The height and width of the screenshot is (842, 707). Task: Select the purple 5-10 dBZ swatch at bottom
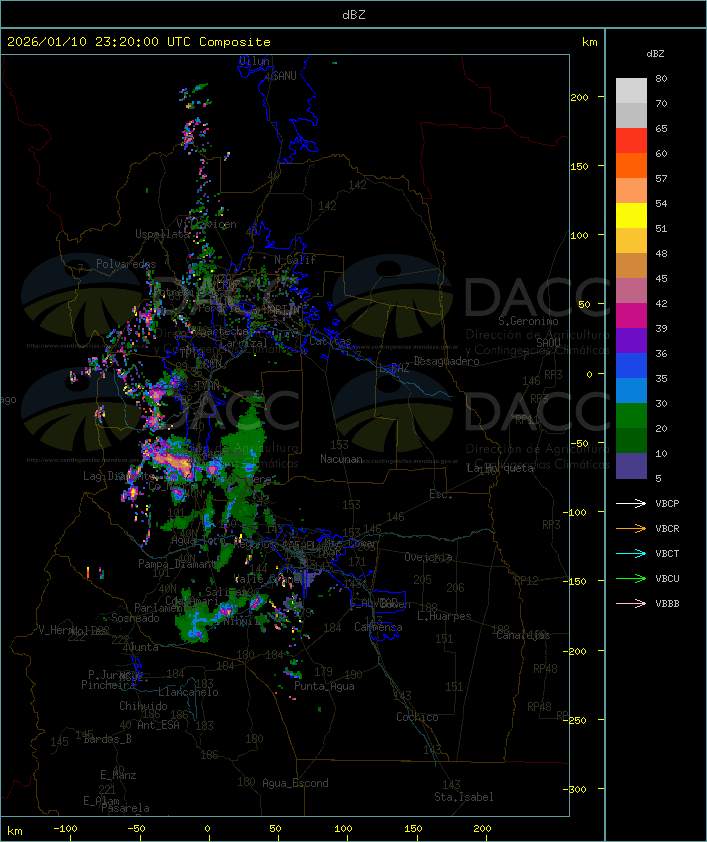631,466
